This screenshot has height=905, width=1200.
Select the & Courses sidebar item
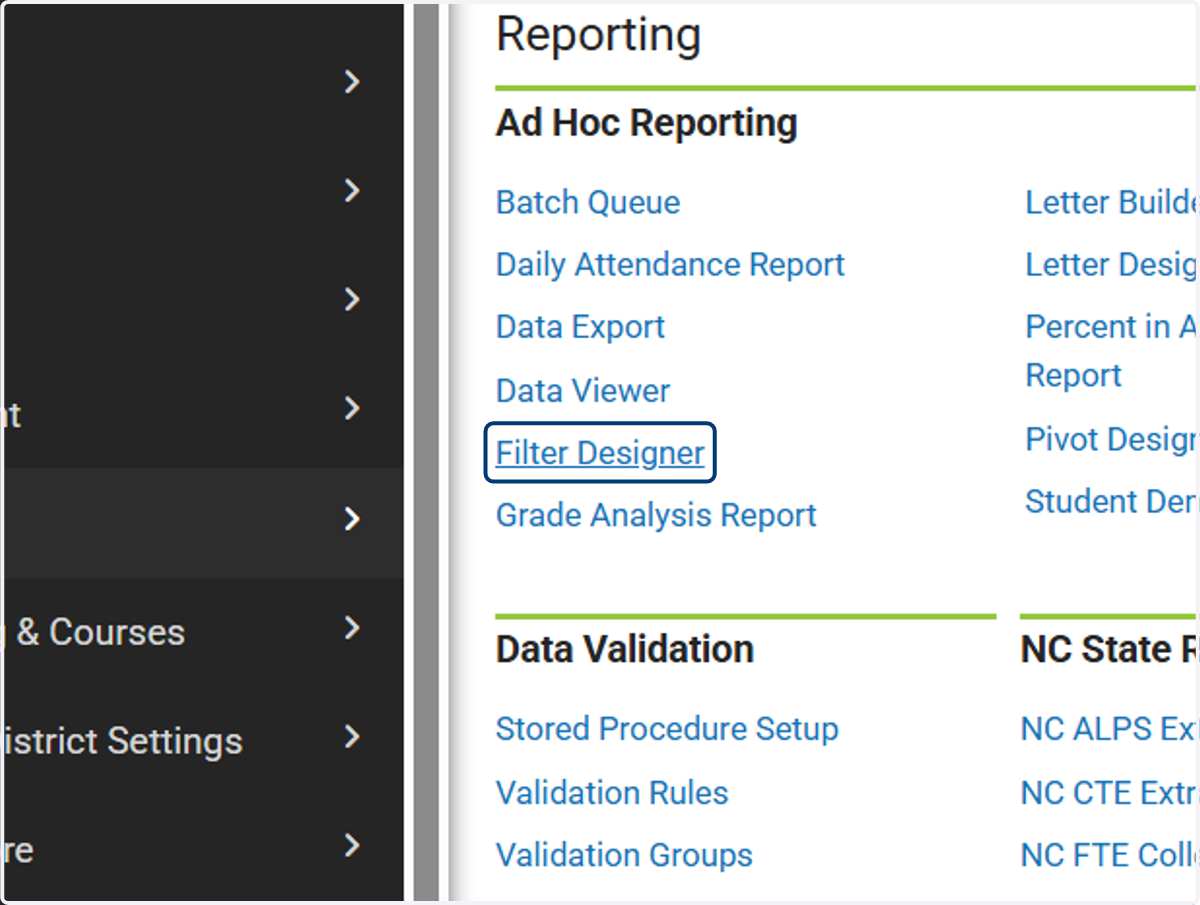click(202, 632)
